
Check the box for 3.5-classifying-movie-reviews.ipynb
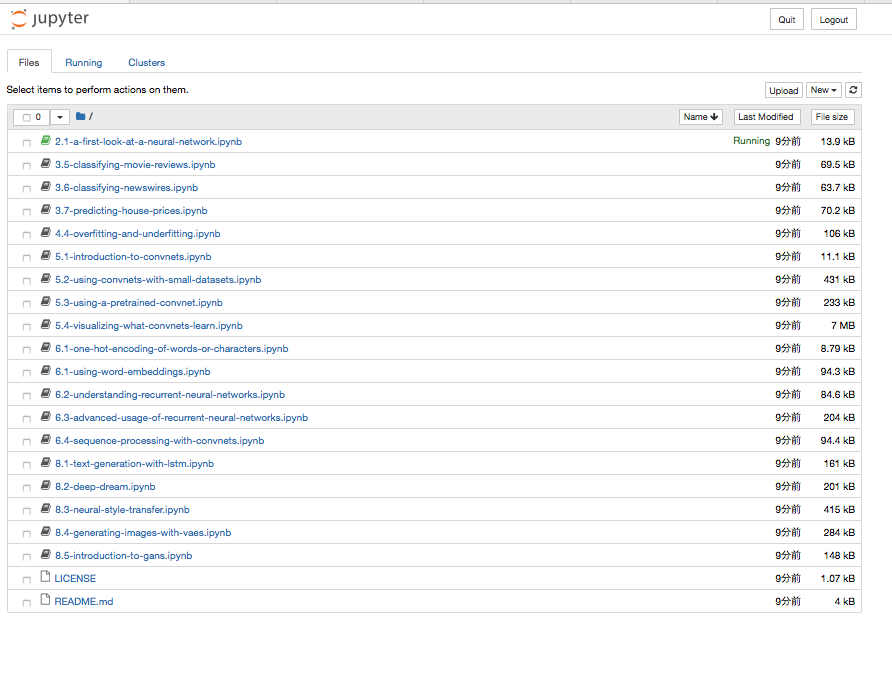27,165
